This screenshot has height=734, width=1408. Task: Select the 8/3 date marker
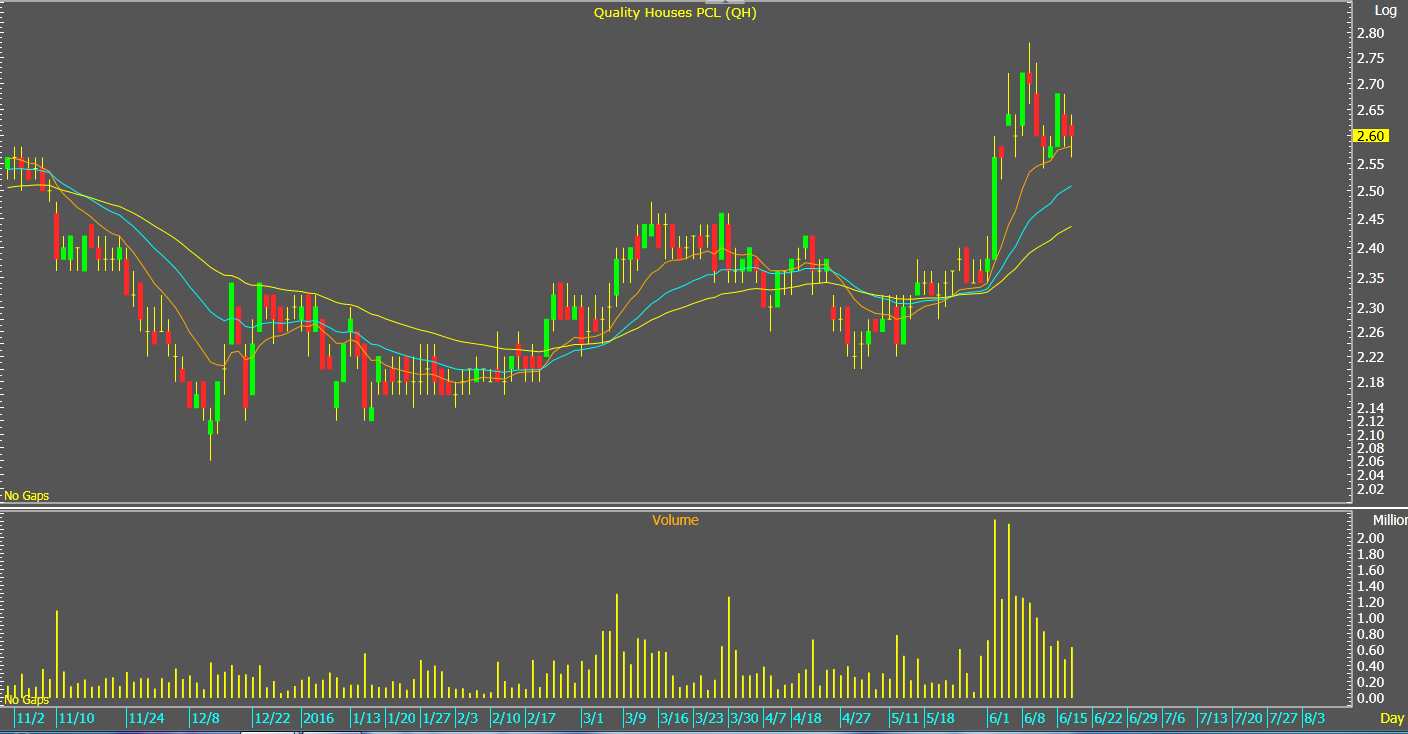1314,718
